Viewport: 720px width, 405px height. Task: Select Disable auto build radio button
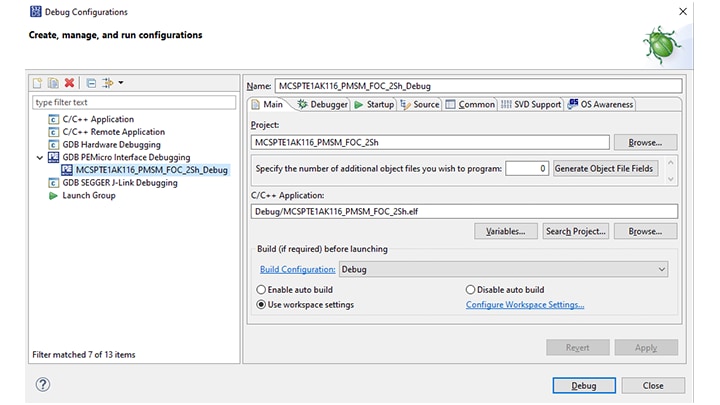pyautogui.click(x=471, y=290)
